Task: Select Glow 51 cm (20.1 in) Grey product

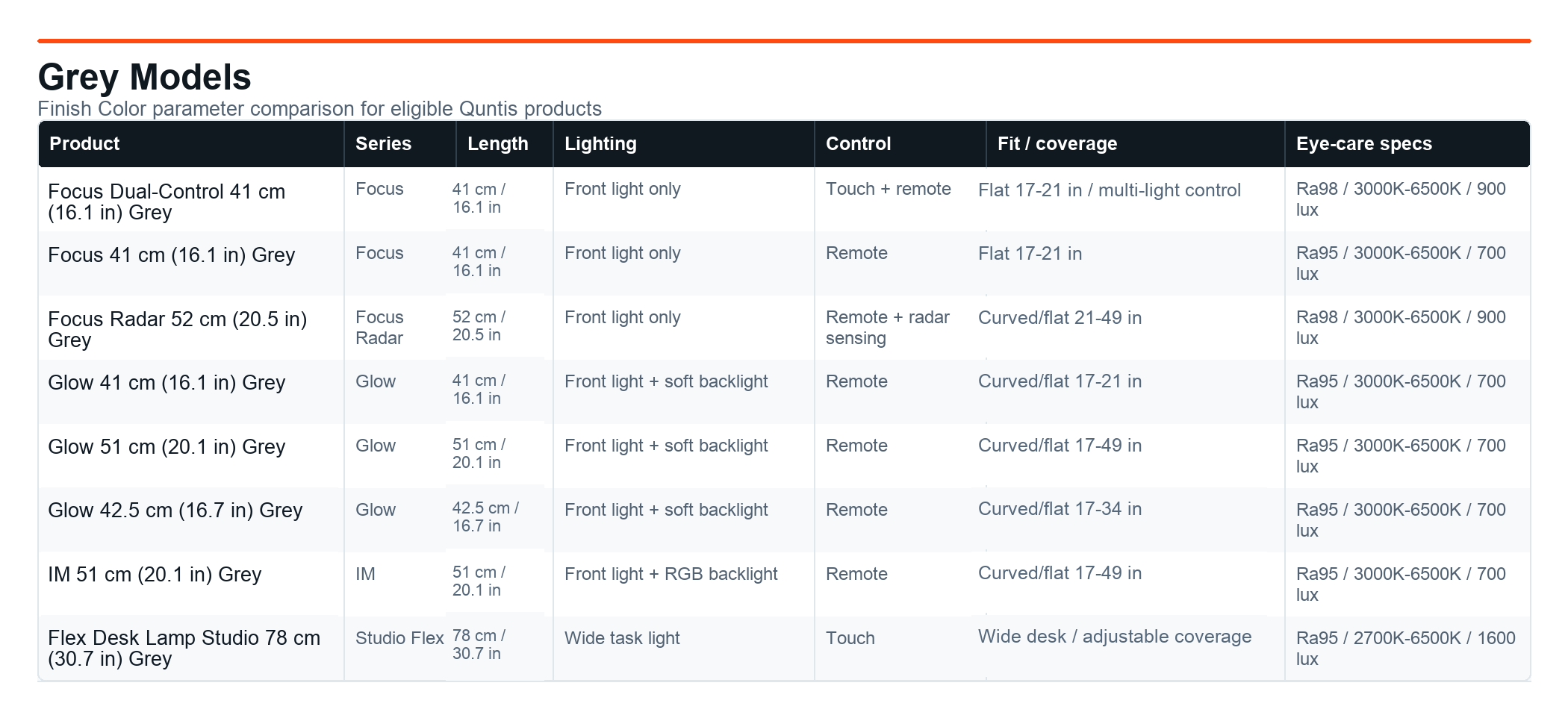Action: (x=167, y=447)
